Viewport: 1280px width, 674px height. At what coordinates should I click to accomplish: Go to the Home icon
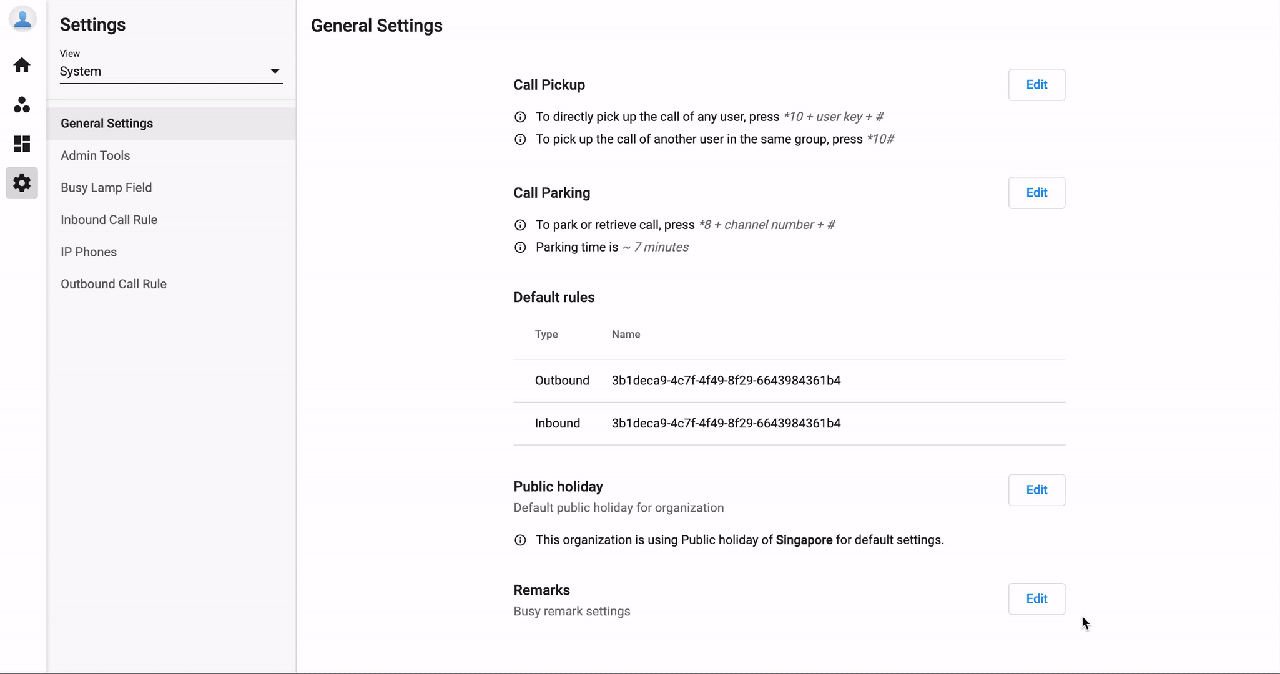tap(22, 65)
